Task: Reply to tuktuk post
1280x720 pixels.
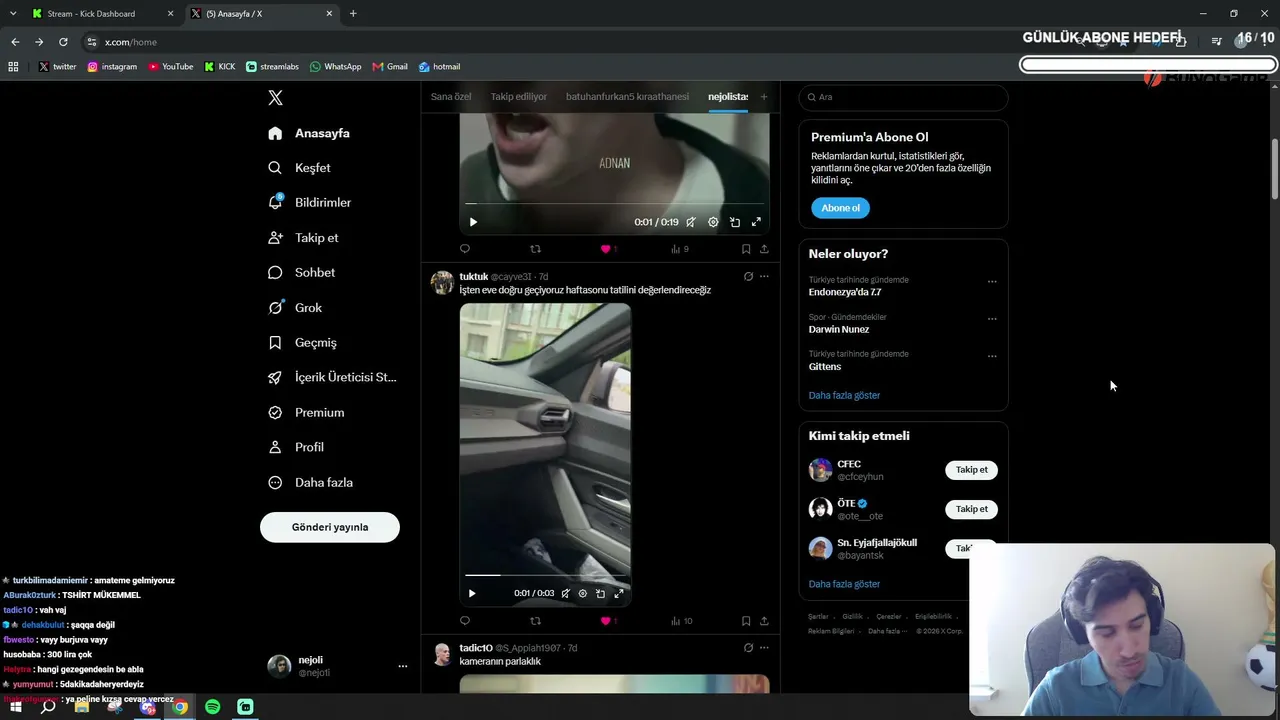Action: point(465,621)
